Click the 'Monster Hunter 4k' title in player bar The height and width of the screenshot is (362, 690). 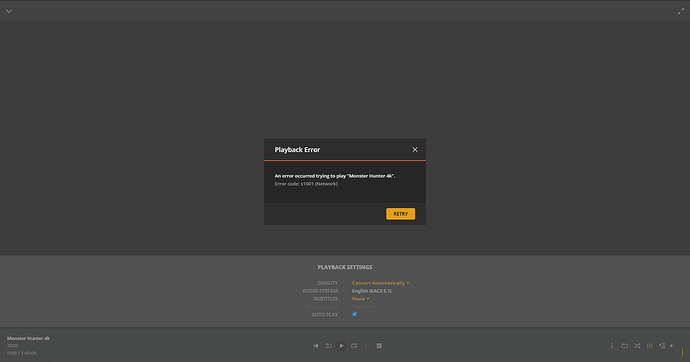[x=28, y=338]
